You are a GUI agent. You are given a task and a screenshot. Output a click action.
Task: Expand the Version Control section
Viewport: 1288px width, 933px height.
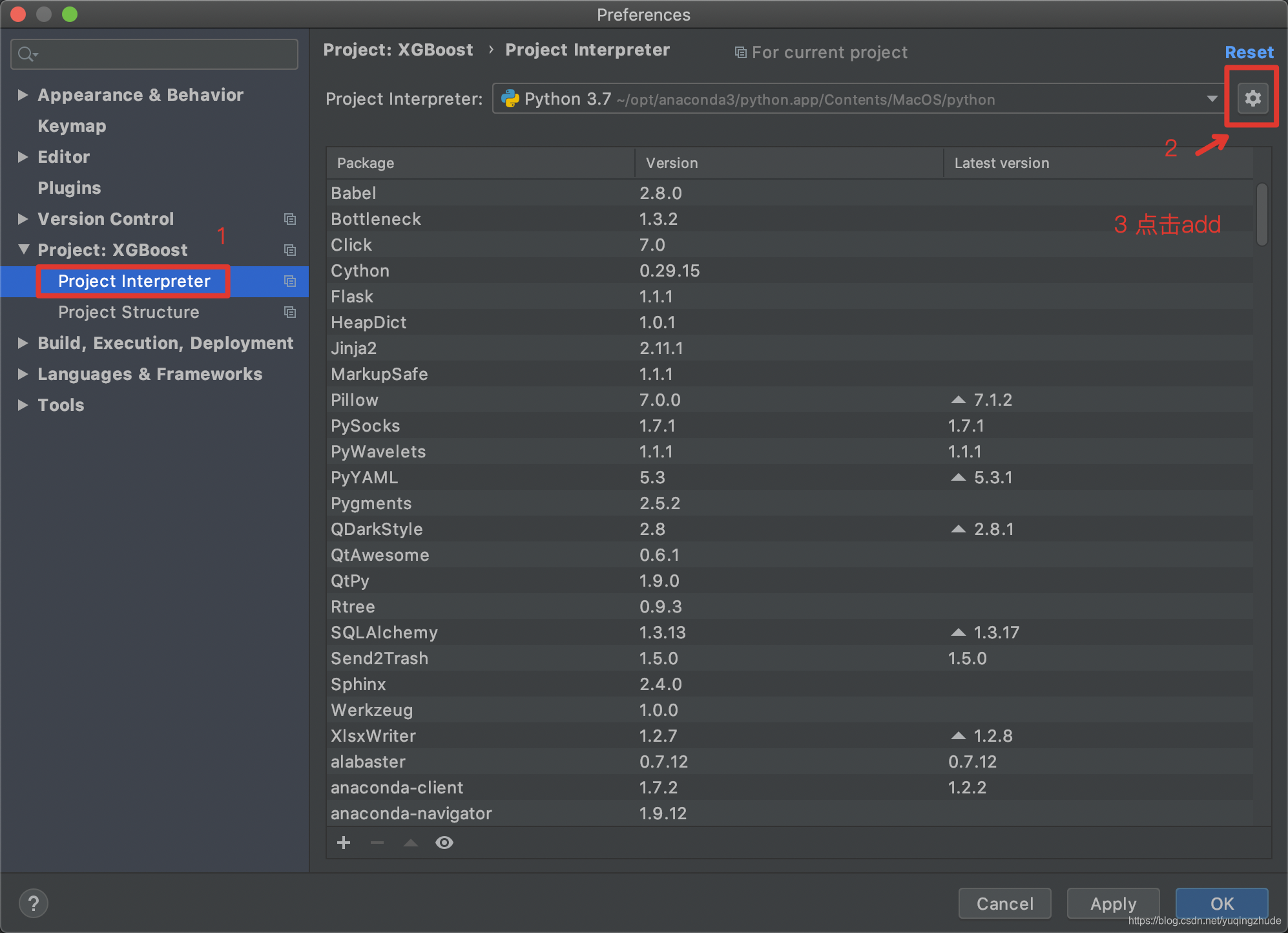(x=23, y=219)
